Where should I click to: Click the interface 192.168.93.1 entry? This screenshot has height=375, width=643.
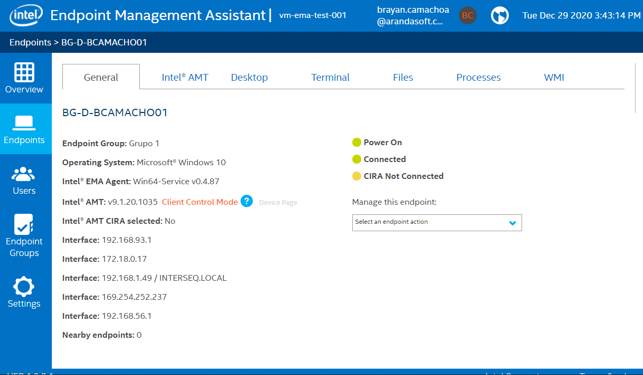pyautogui.click(x=107, y=240)
